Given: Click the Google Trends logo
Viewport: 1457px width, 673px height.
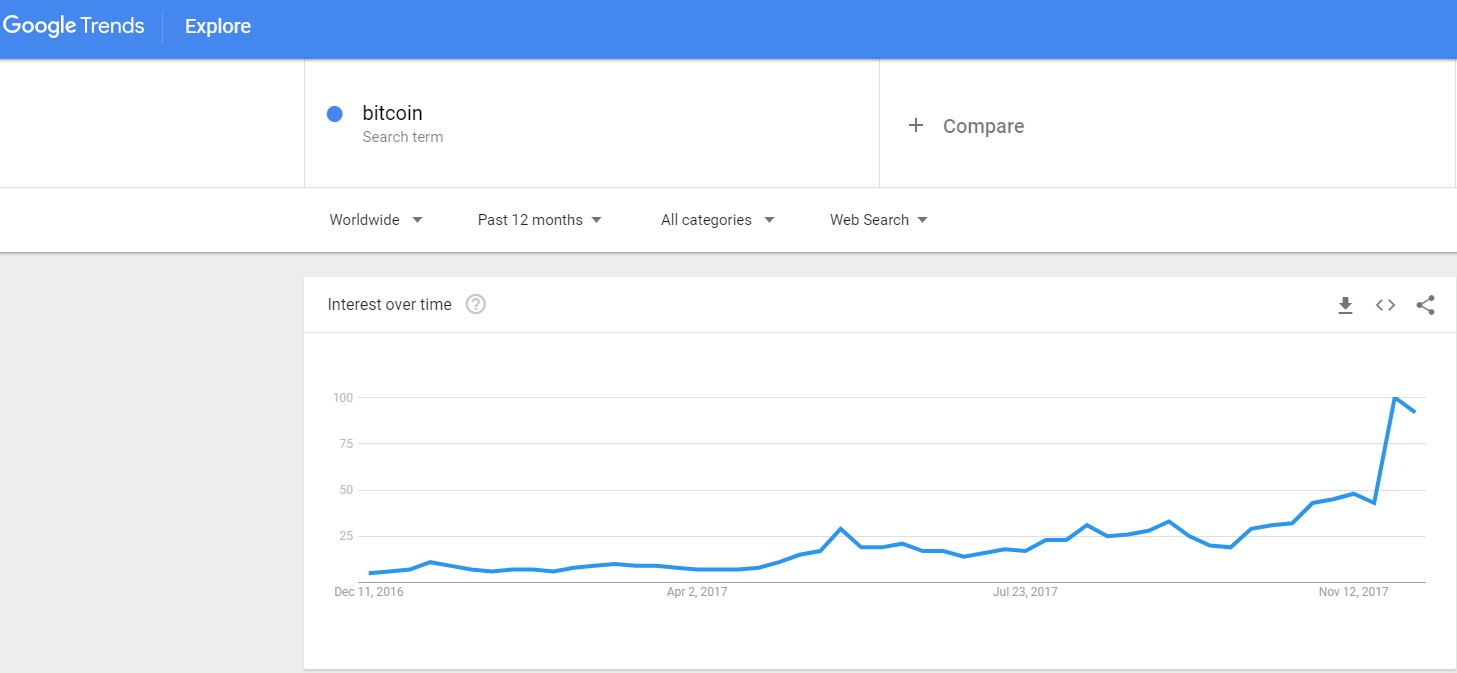Looking at the screenshot, I should (74, 26).
